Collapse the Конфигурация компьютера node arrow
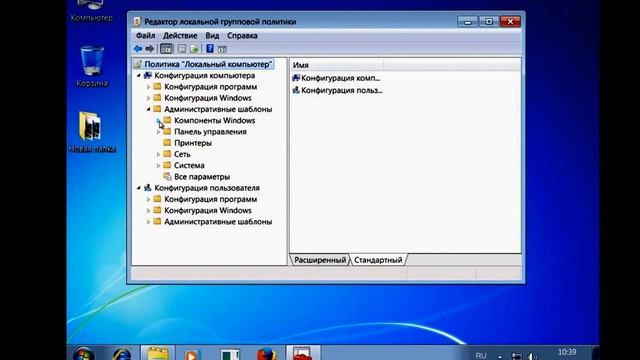Viewport: 640px width, 360px height. [139, 76]
